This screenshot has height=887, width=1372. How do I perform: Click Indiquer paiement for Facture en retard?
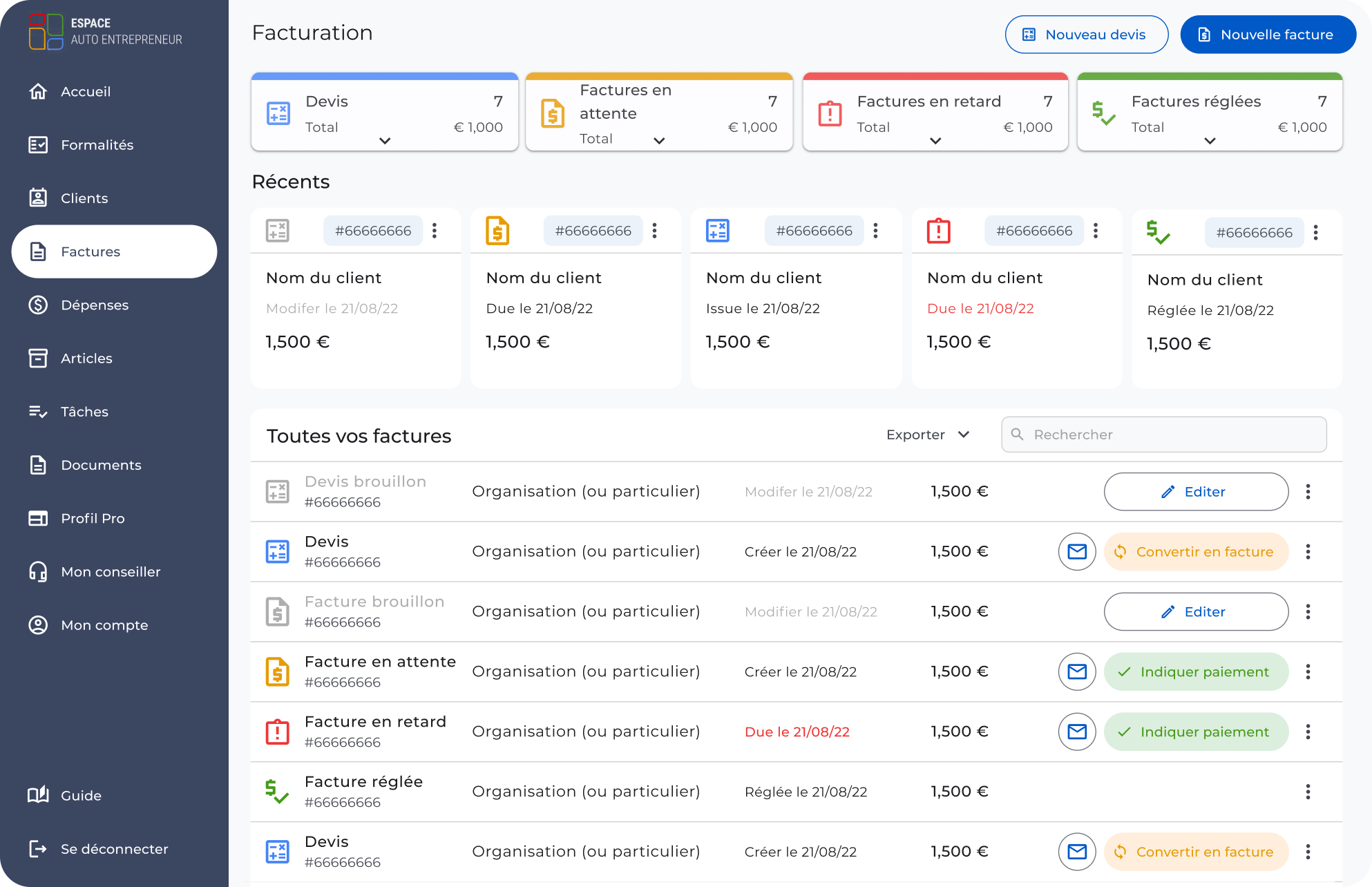[1196, 732]
